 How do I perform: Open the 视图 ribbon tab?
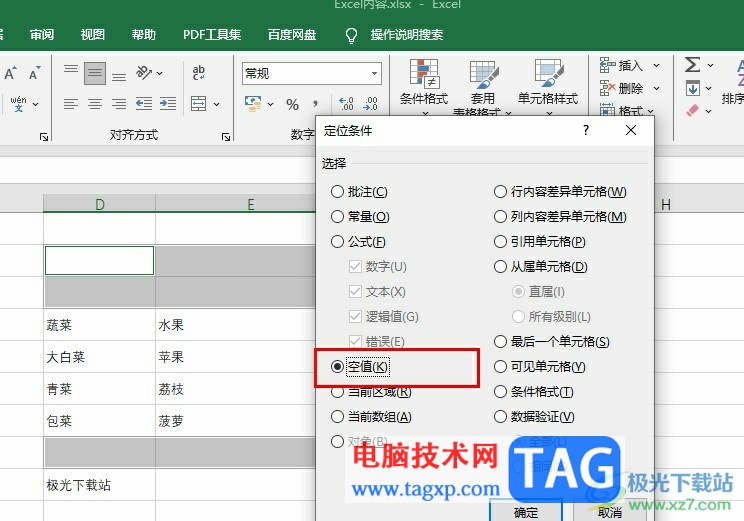[x=93, y=35]
